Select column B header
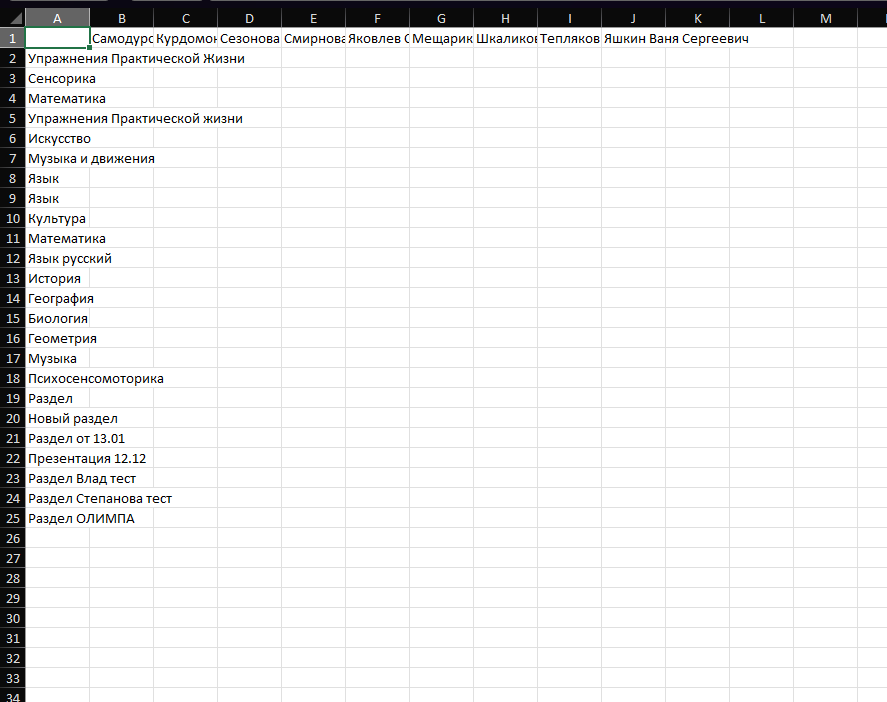 point(122,18)
